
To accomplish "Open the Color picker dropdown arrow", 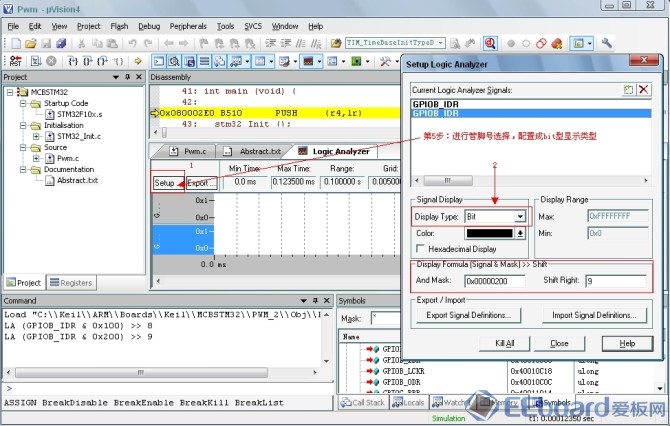I will (x=519, y=233).
